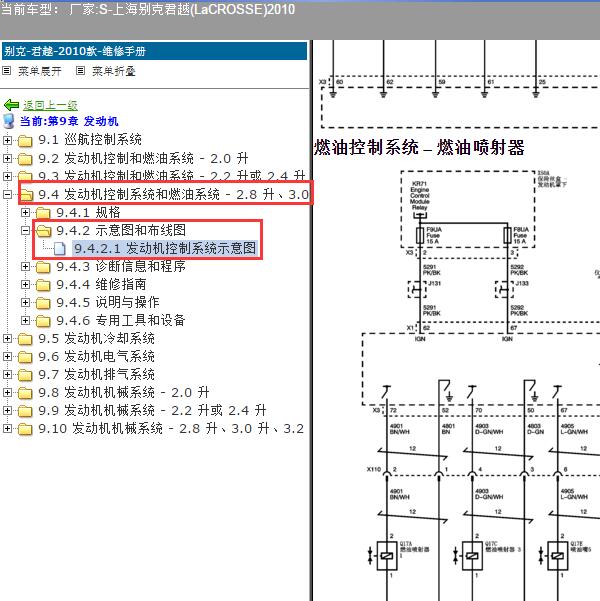Screen dimensions: 600x601
Task: Click the 菜单折叠 collapse-all button
Action: pos(113,71)
